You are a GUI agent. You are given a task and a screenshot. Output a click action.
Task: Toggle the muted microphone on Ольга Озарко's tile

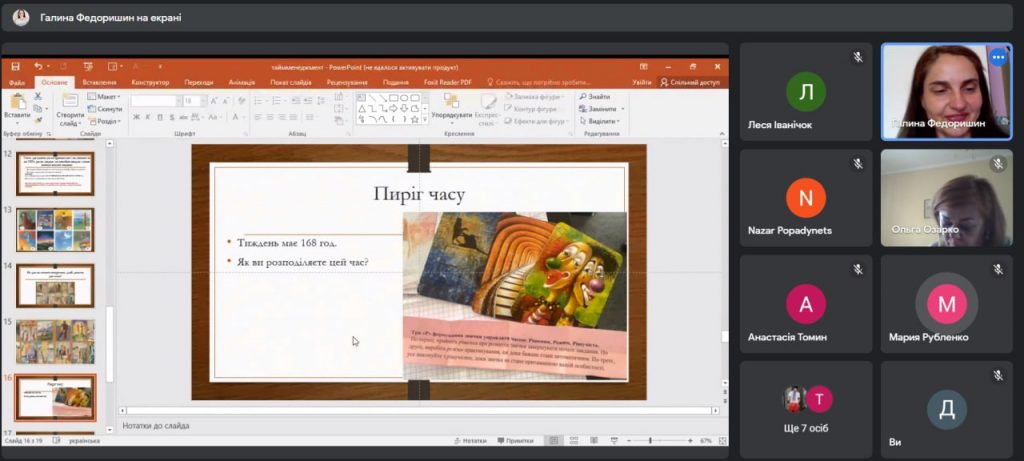coord(997,163)
